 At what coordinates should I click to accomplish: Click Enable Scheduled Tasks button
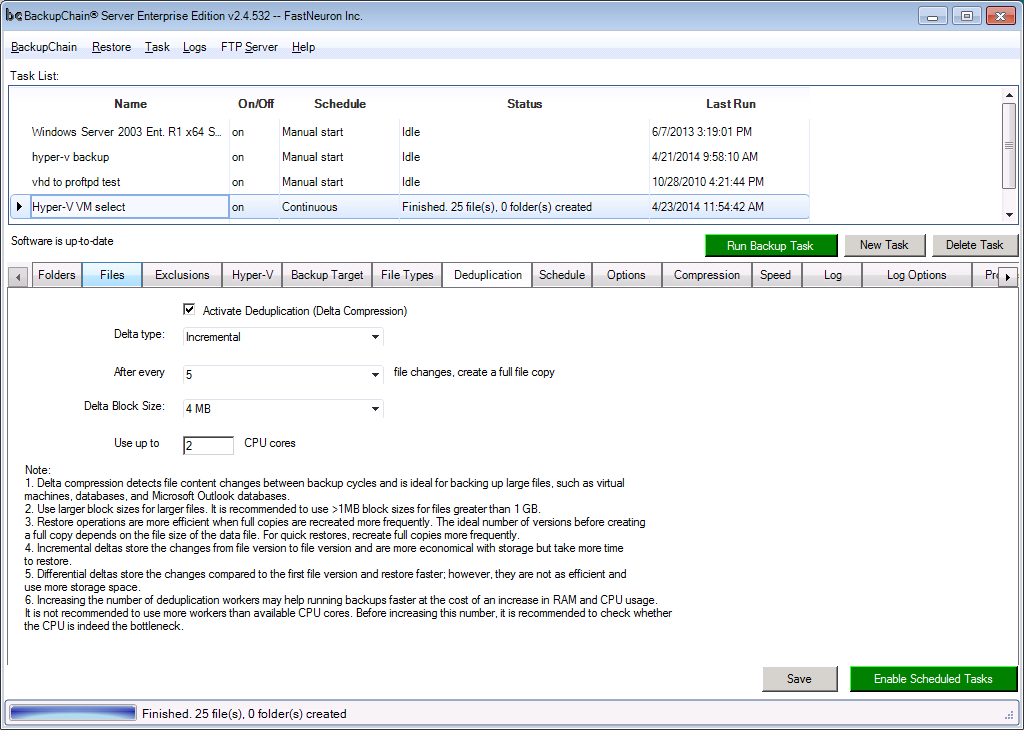click(933, 679)
